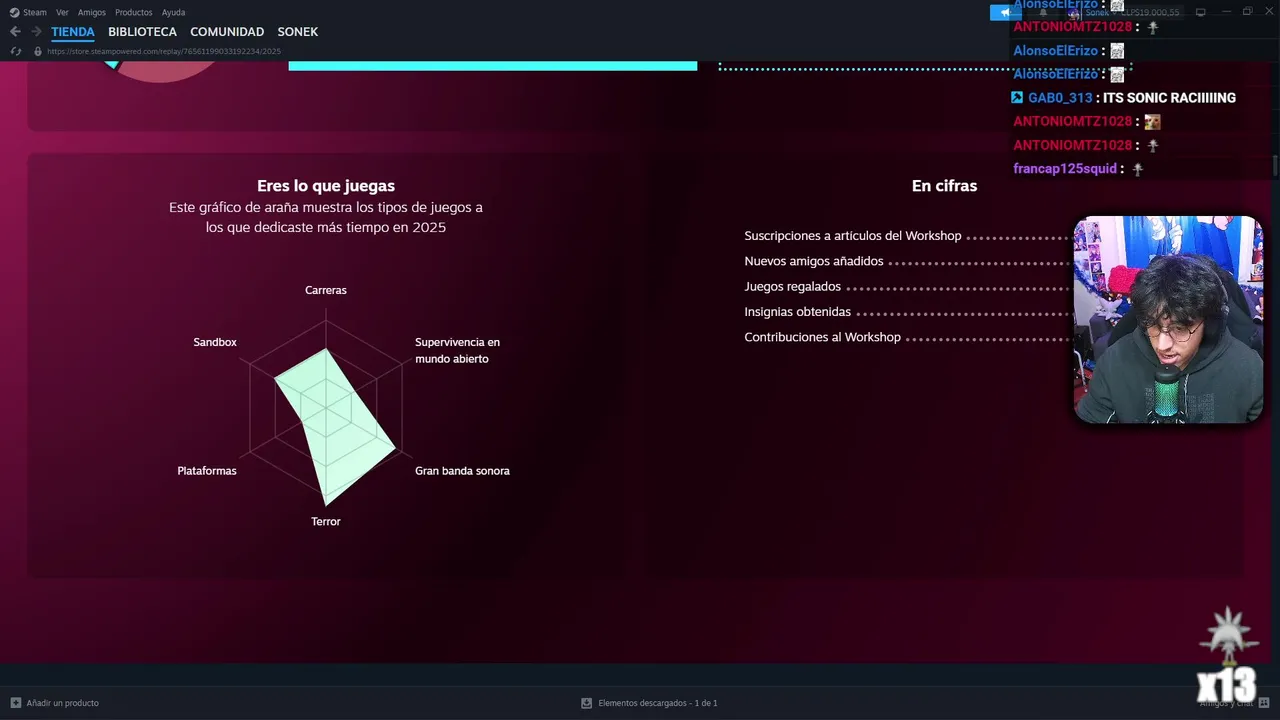Click the GAB0_313 chat username

pos(1060,98)
